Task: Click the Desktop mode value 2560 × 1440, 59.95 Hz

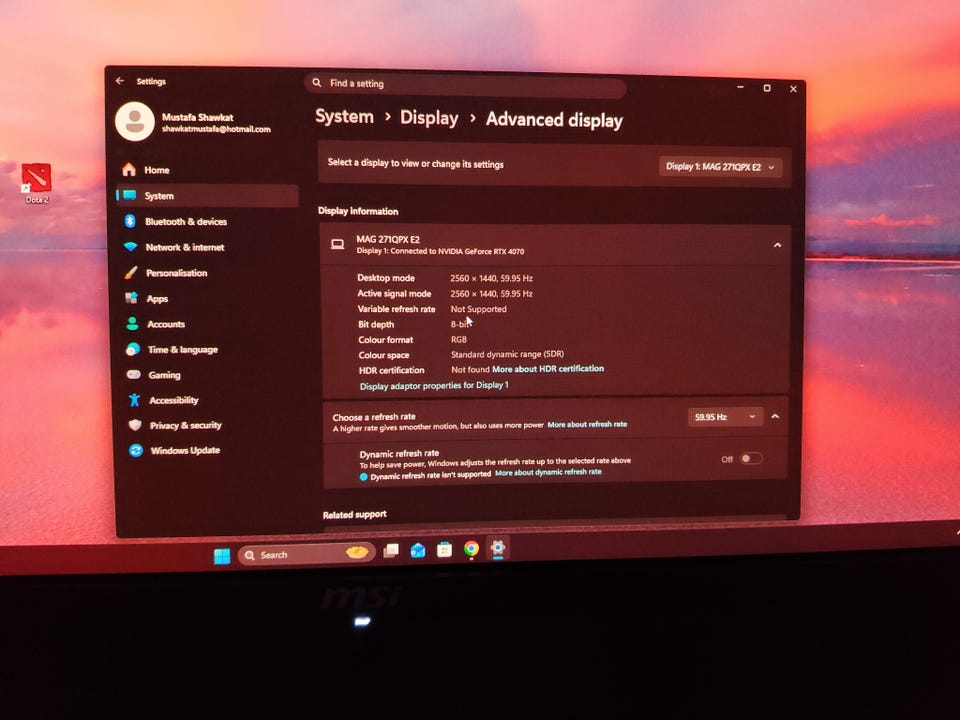Action: (492, 278)
